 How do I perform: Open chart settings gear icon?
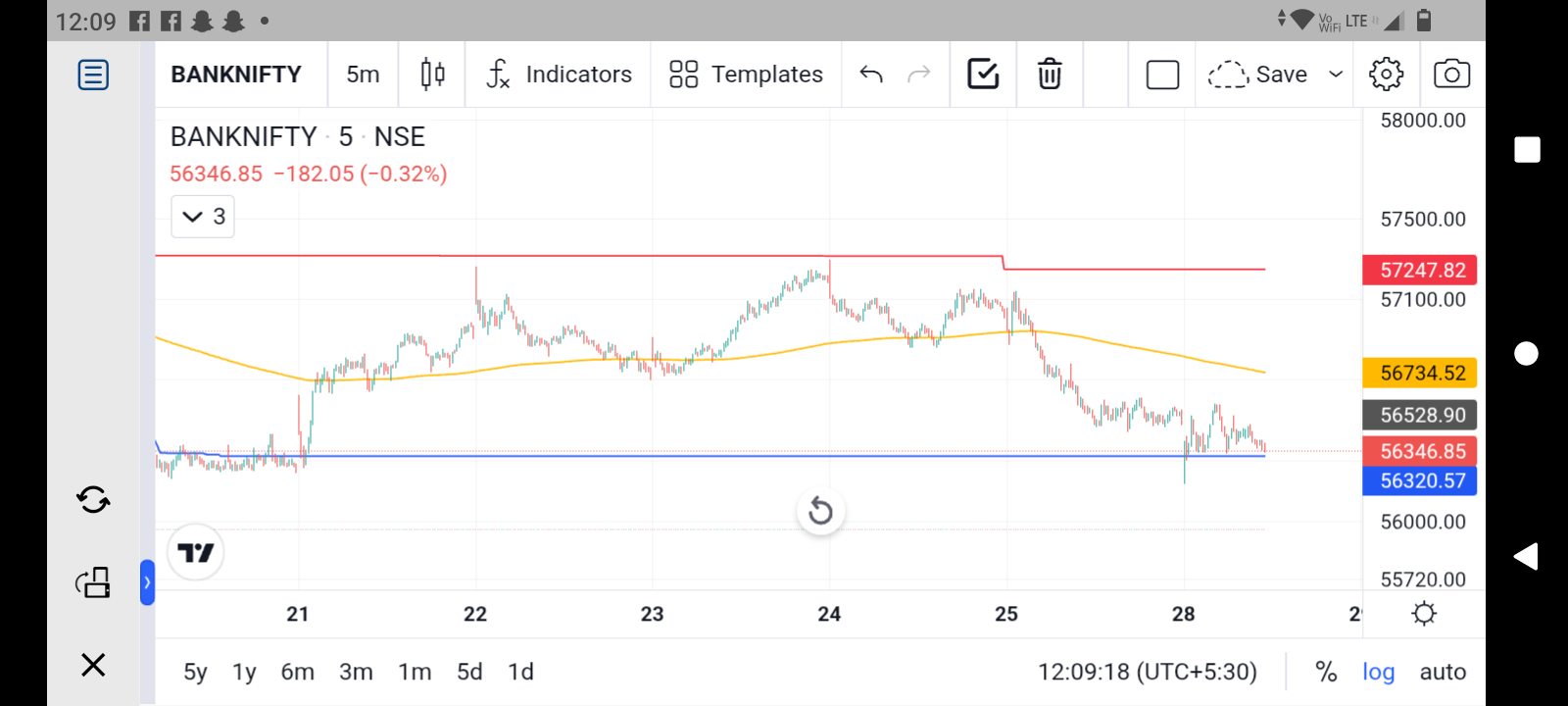tap(1386, 75)
